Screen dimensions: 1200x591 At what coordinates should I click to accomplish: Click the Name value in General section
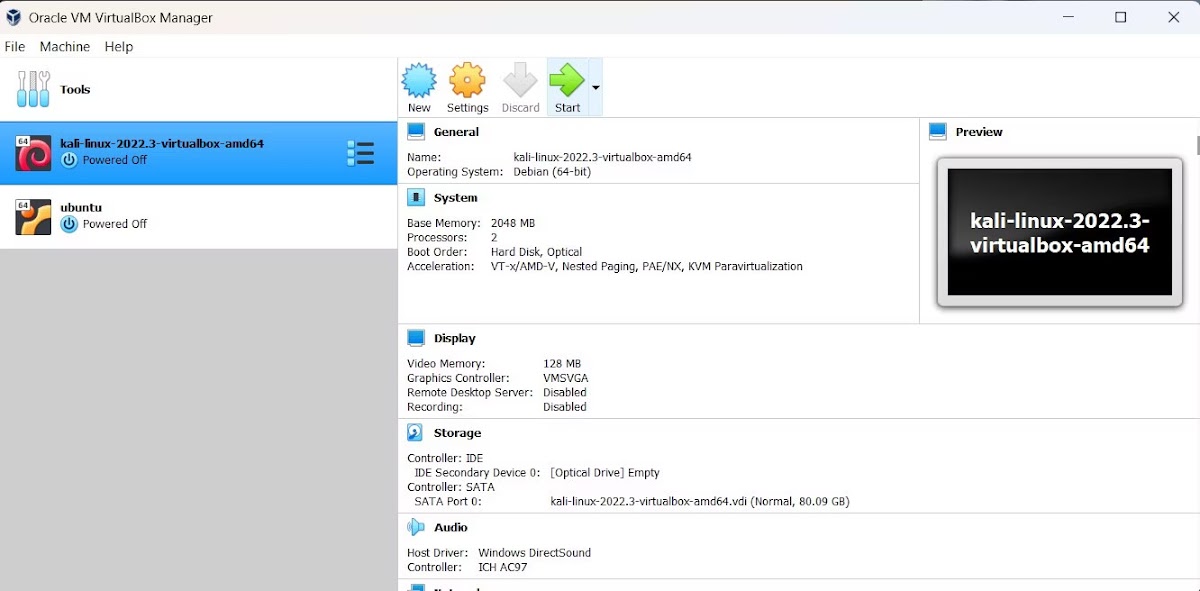click(602, 157)
